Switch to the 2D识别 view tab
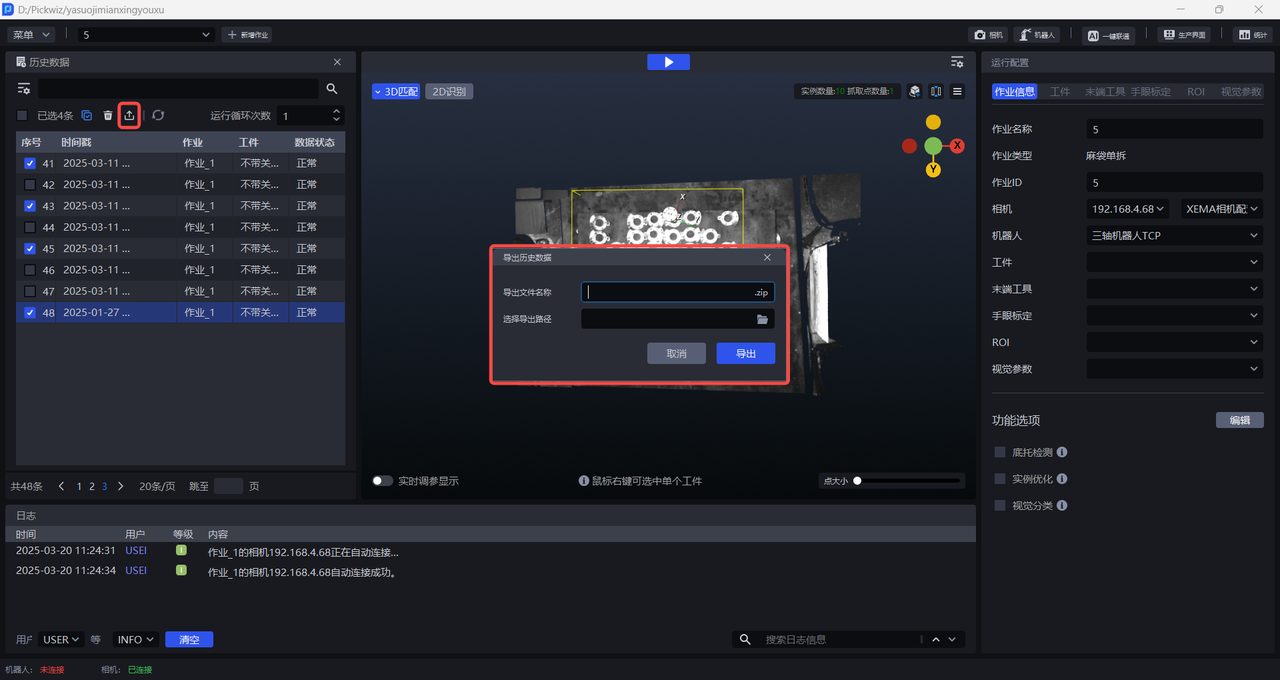1280x680 pixels. [x=449, y=92]
